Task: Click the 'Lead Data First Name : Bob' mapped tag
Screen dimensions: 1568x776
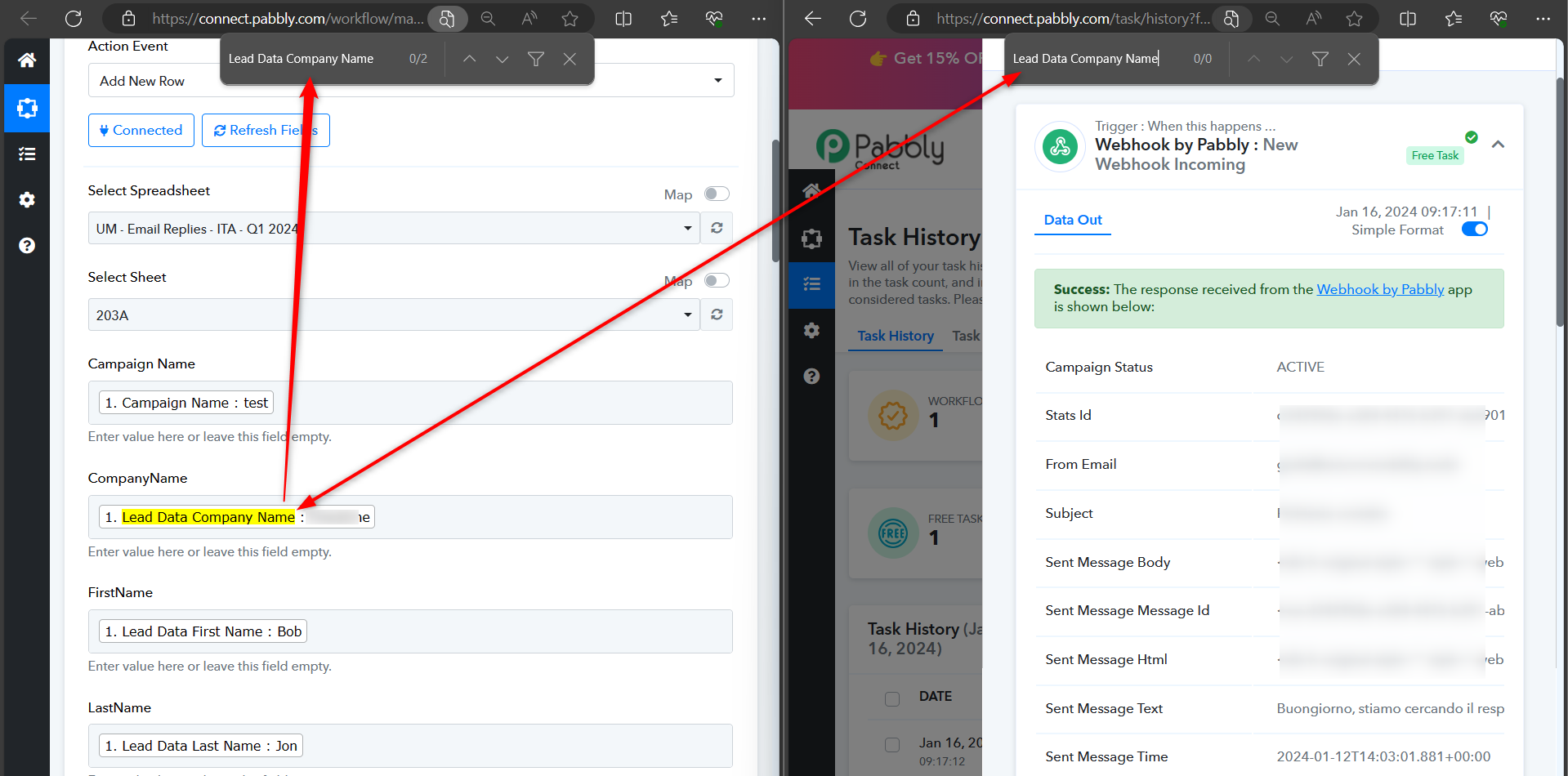Action: 203,631
